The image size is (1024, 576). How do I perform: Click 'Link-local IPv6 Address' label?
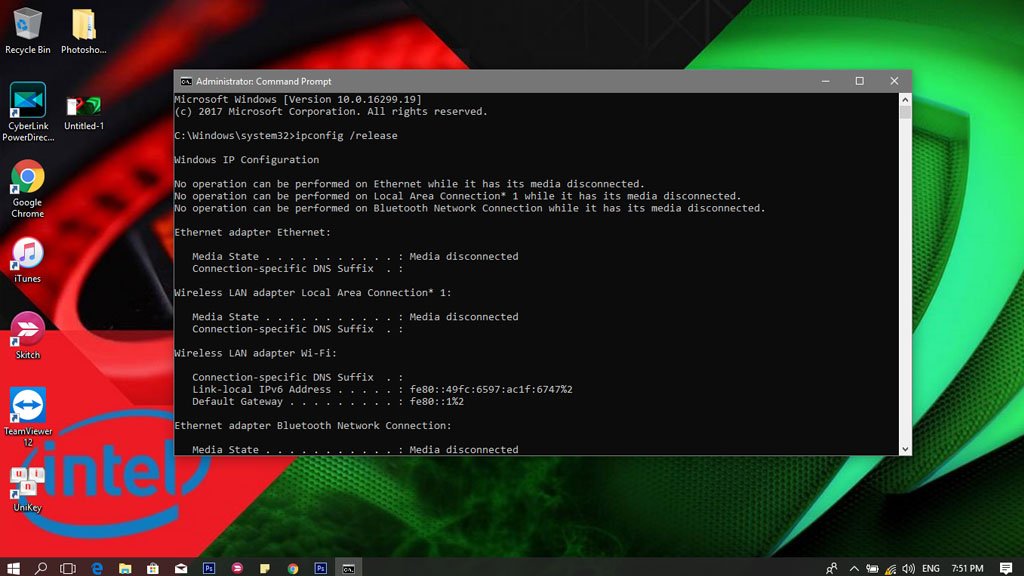coord(261,389)
